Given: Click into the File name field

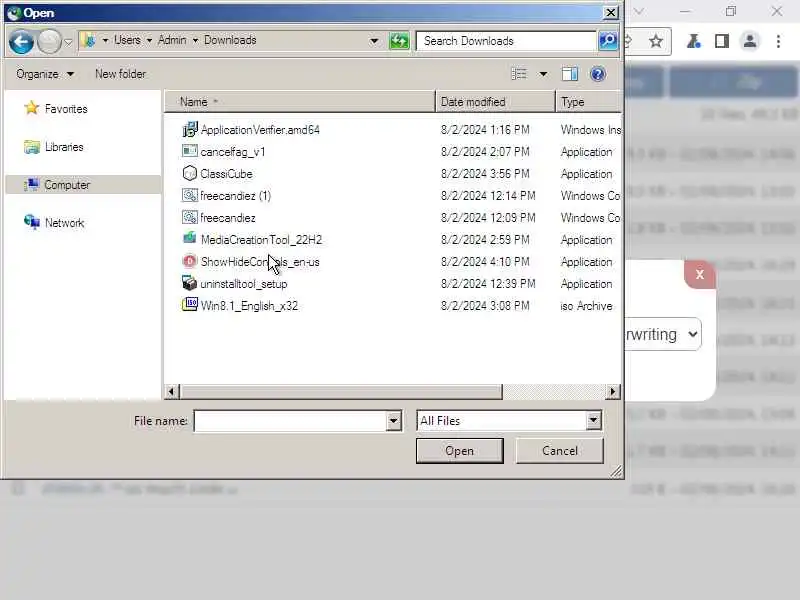Looking at the screenshot, I should (x=290, y=421).
